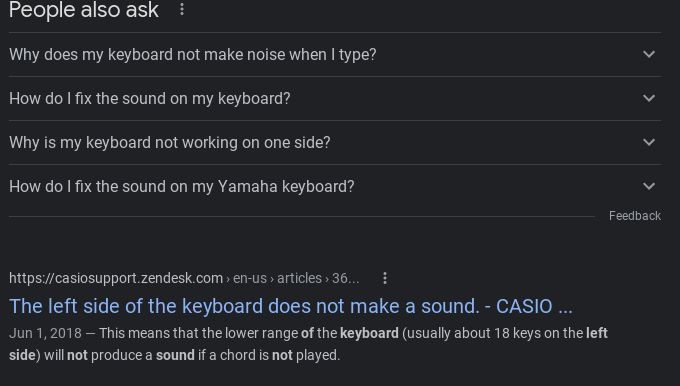Open the three-dot options beside the casiosupport URL

[x=385, y=278]
